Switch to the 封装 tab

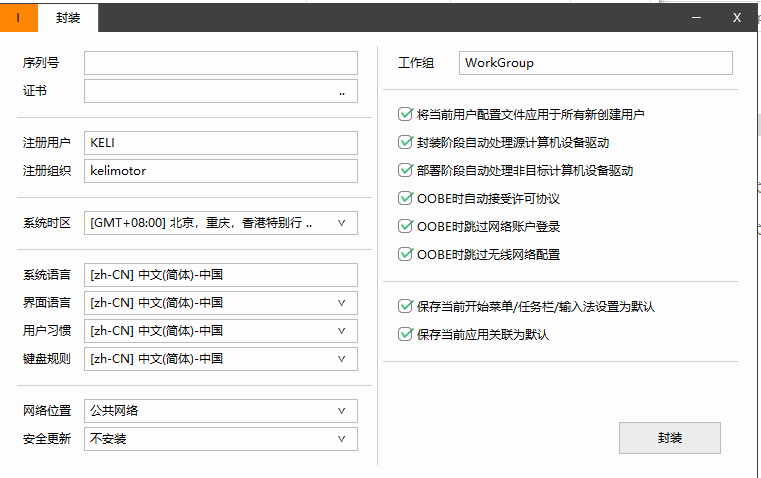point(68,18)
